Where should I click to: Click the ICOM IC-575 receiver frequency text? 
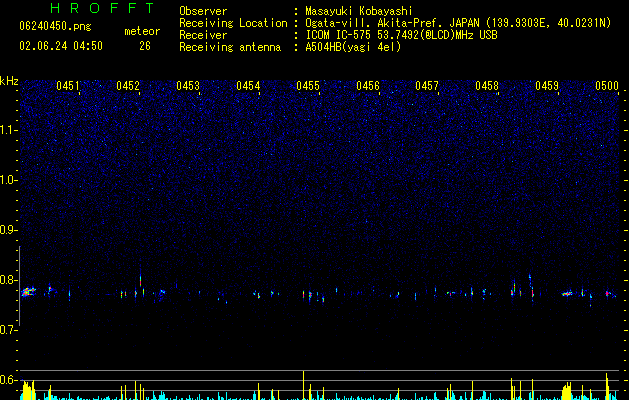(x=401, y=35)
